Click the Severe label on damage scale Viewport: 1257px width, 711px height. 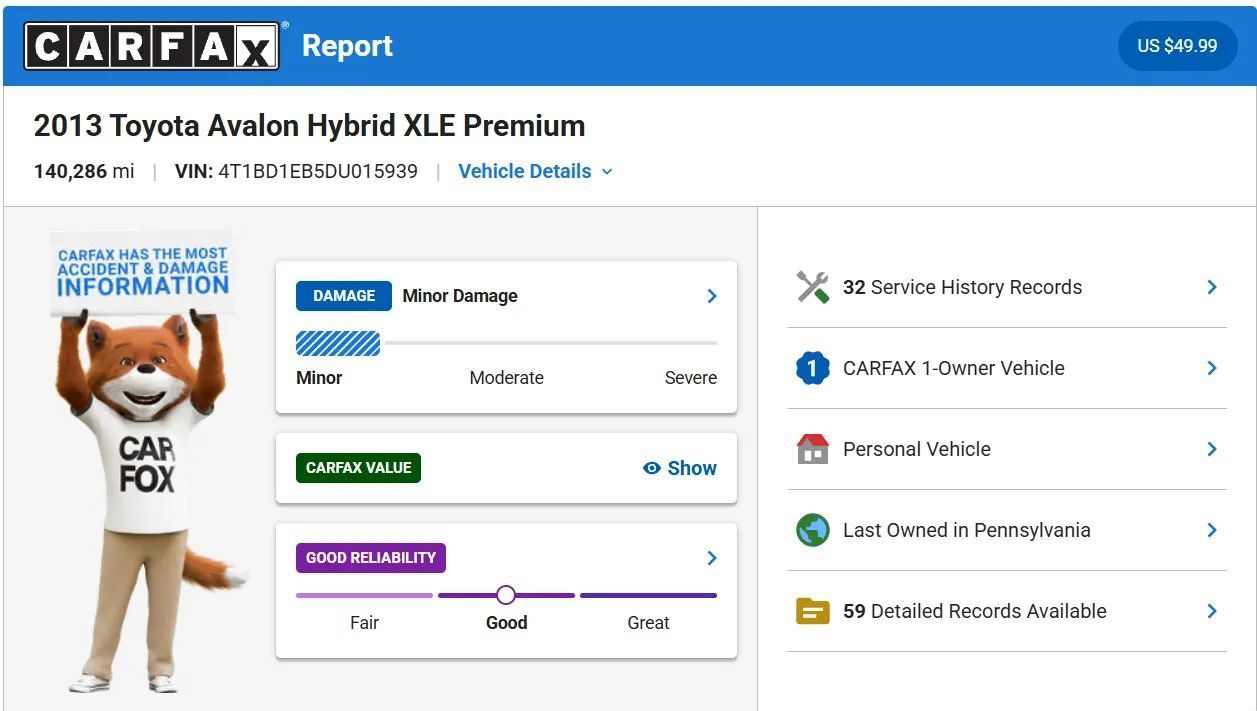pyautogui.click(x=691, y=378)
